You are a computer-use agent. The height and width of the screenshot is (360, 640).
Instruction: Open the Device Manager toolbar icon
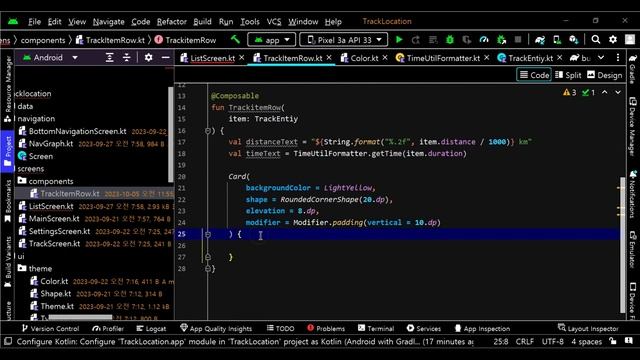point(557,40)
